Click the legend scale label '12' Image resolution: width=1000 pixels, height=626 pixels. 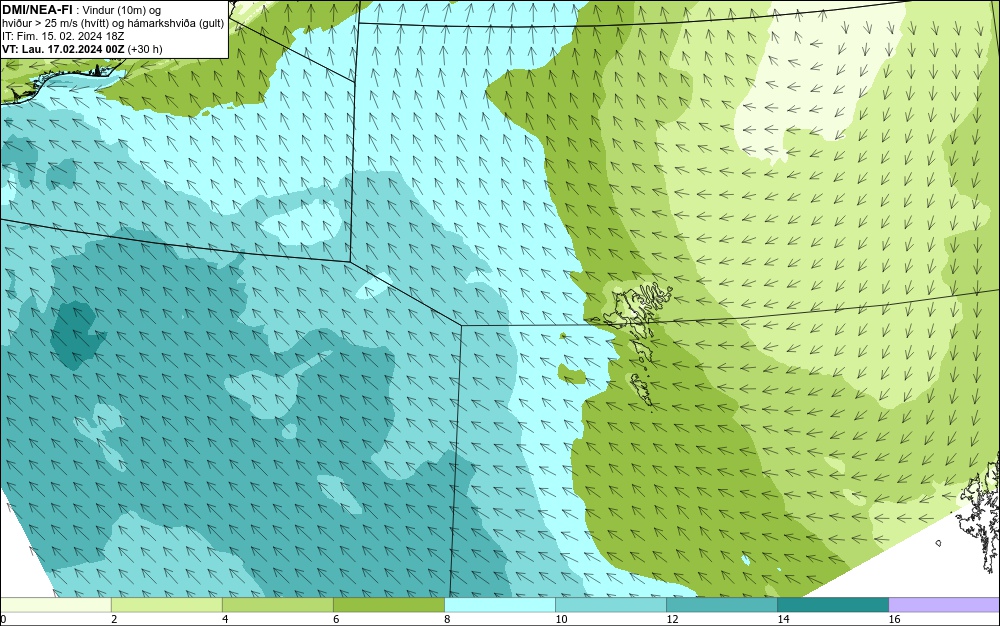(x=672, y=619)
